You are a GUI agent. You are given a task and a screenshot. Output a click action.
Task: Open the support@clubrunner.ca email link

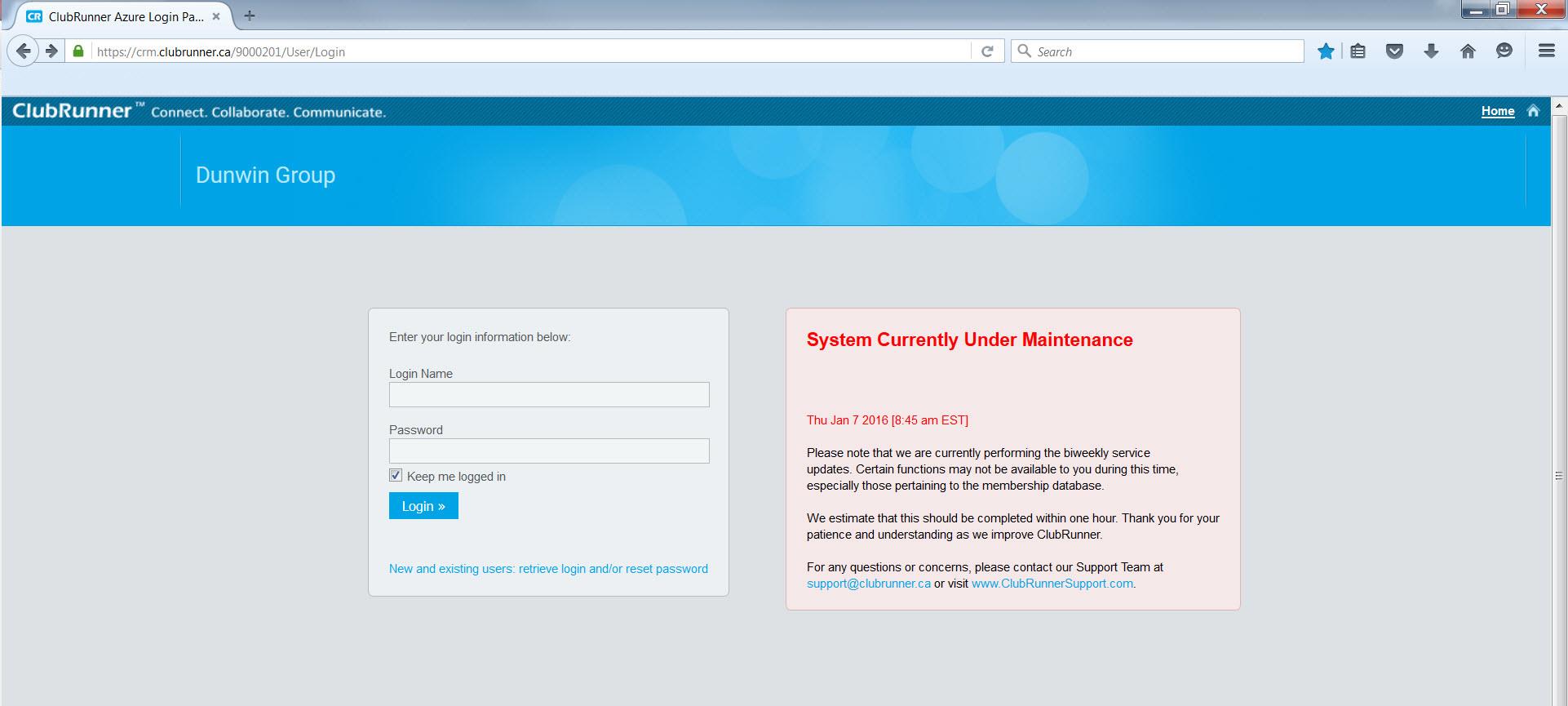[x=868, y=584]
